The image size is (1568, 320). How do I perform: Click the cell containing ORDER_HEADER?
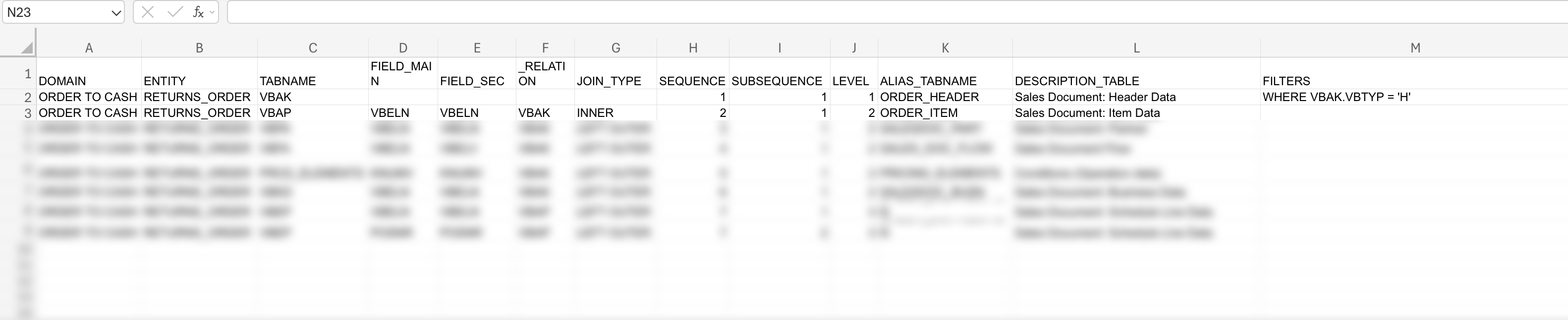[x=944, y=97]
